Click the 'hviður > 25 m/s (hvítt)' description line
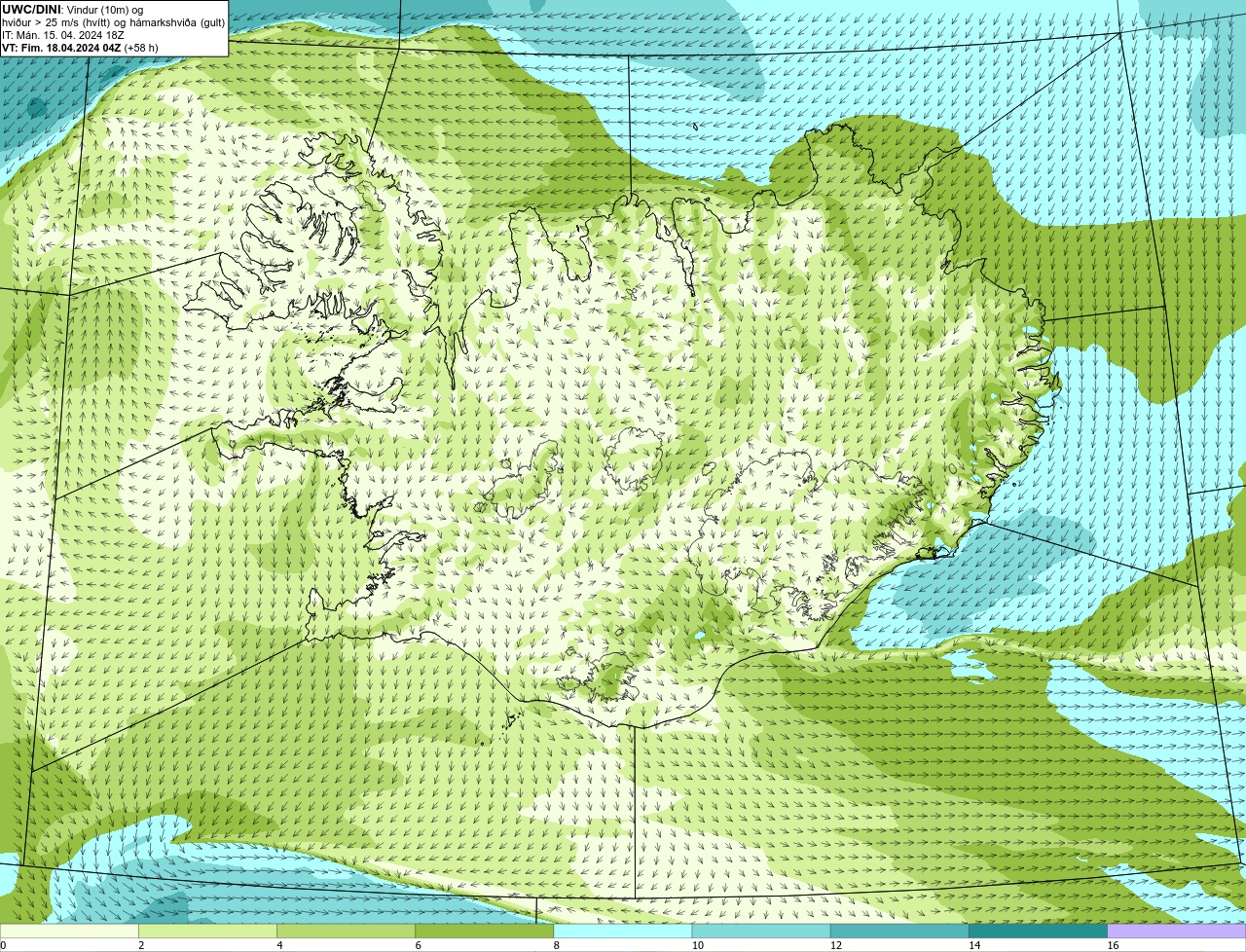Viewport: 1246px width, 952px height. tap(113, 22)
